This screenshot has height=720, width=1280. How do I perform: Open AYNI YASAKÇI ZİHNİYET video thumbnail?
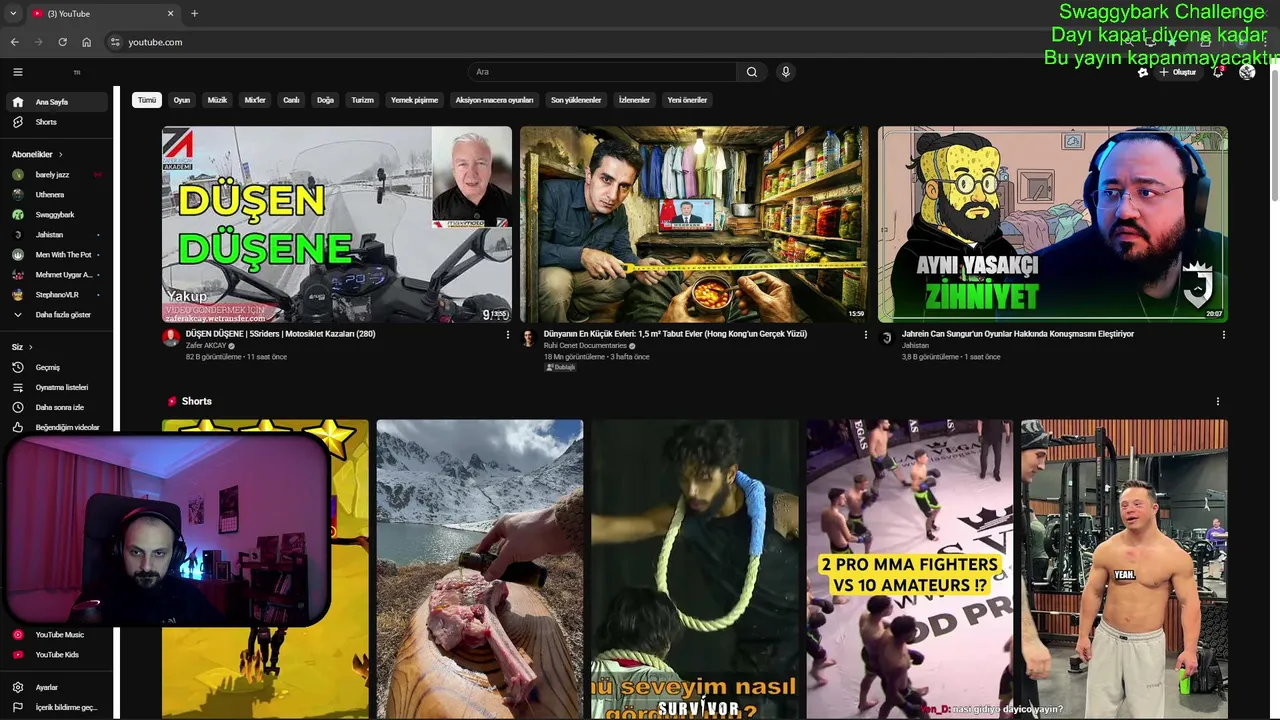tap(1052, 224)
